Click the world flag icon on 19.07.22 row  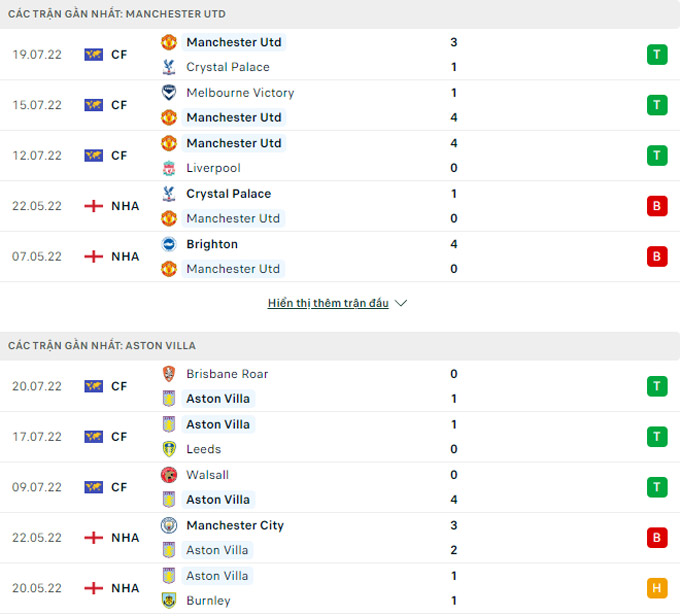(93, 55)
